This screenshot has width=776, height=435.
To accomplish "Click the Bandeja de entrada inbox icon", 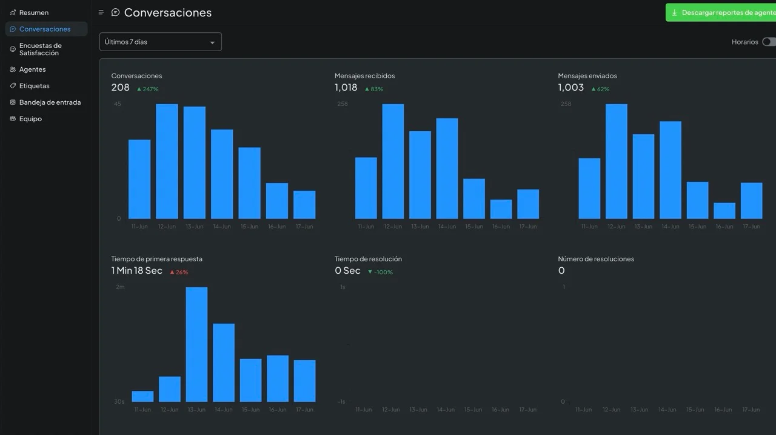I will pos(12,102).
